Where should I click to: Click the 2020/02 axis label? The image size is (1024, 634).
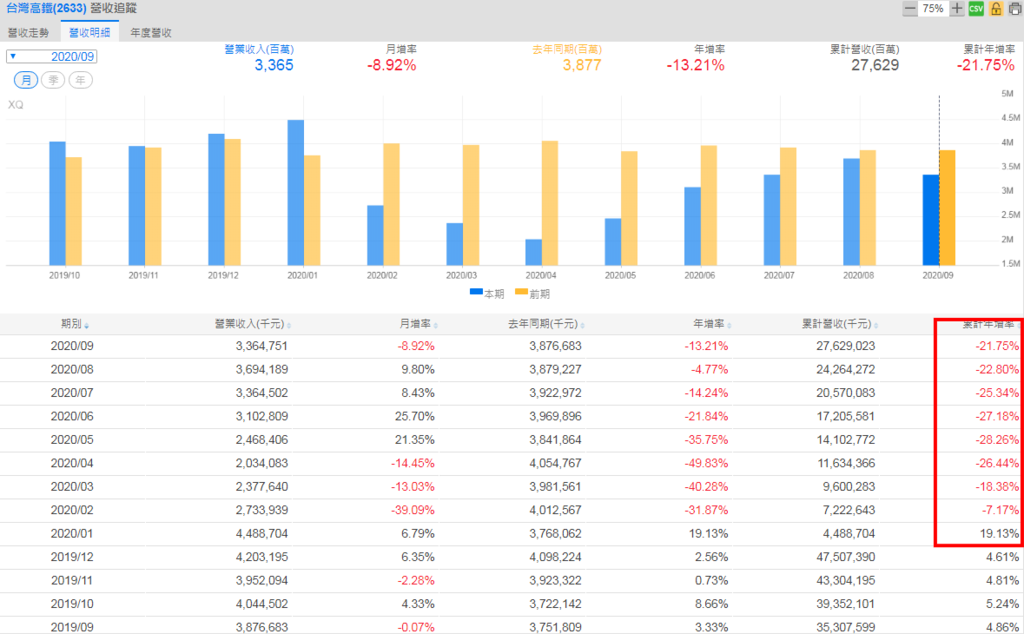click(x=382, y=276)
